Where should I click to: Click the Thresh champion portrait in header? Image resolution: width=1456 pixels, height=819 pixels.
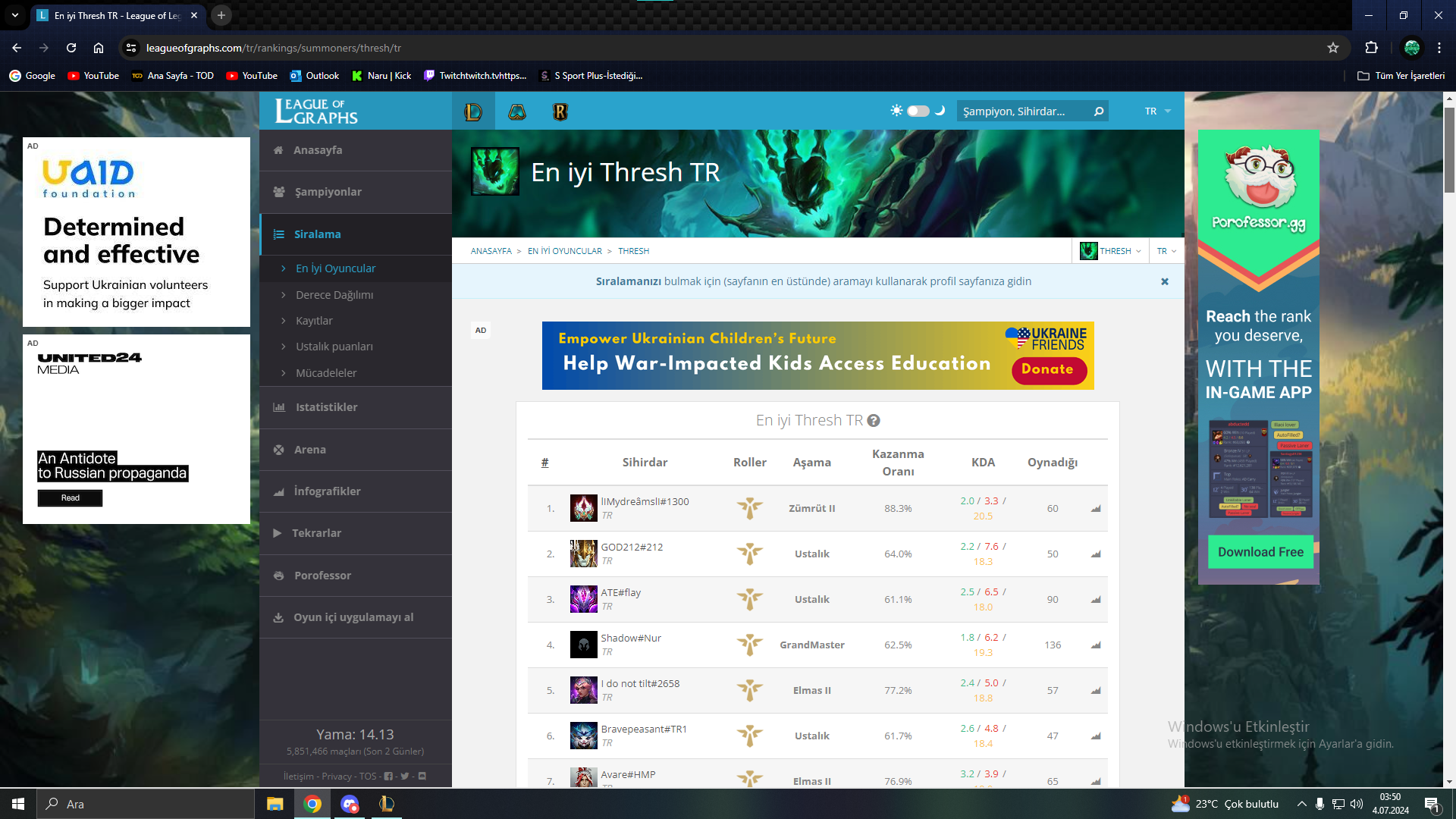click(495, 171)
